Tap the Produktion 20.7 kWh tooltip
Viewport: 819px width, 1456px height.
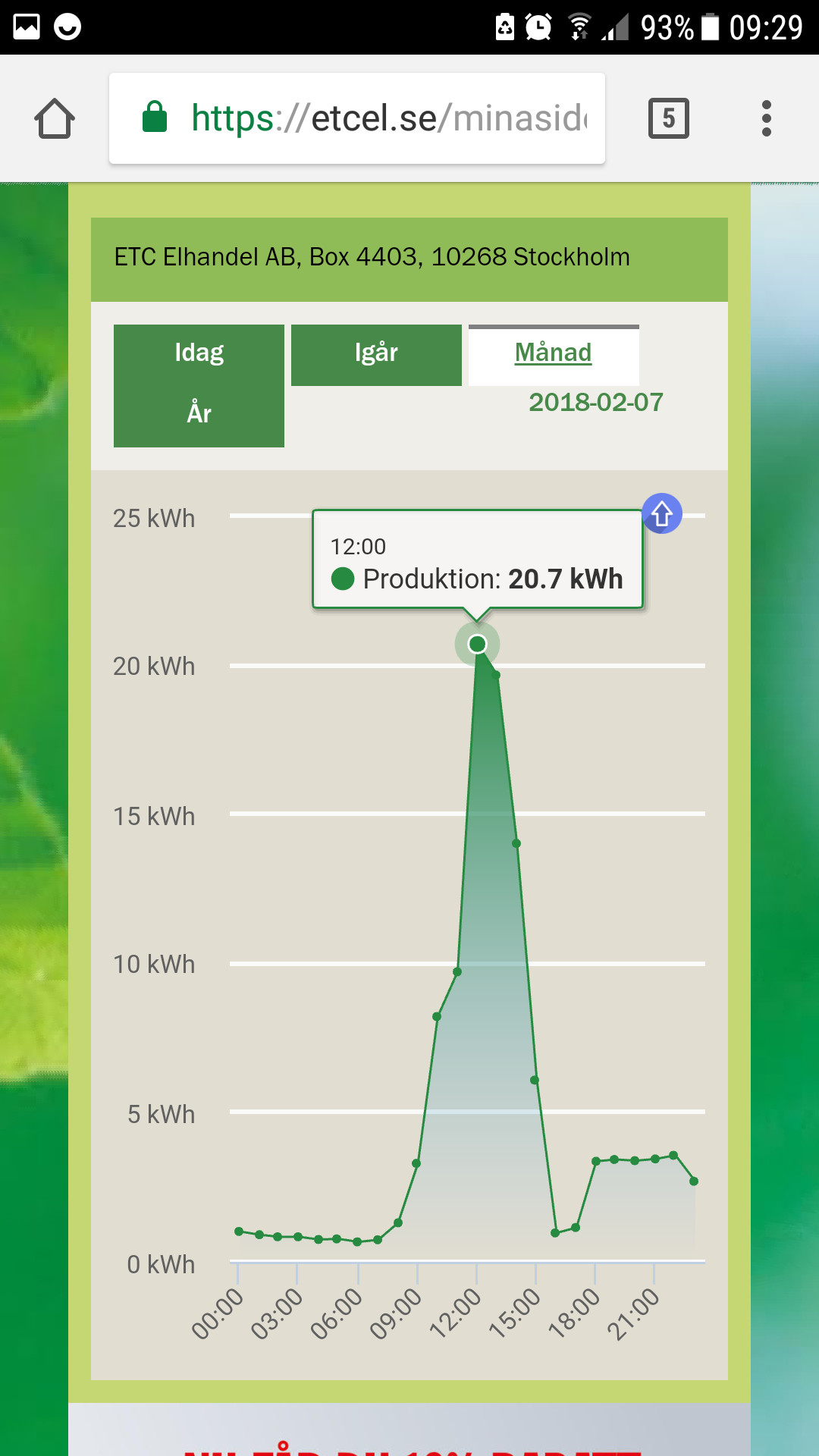(x=477, y=560)
